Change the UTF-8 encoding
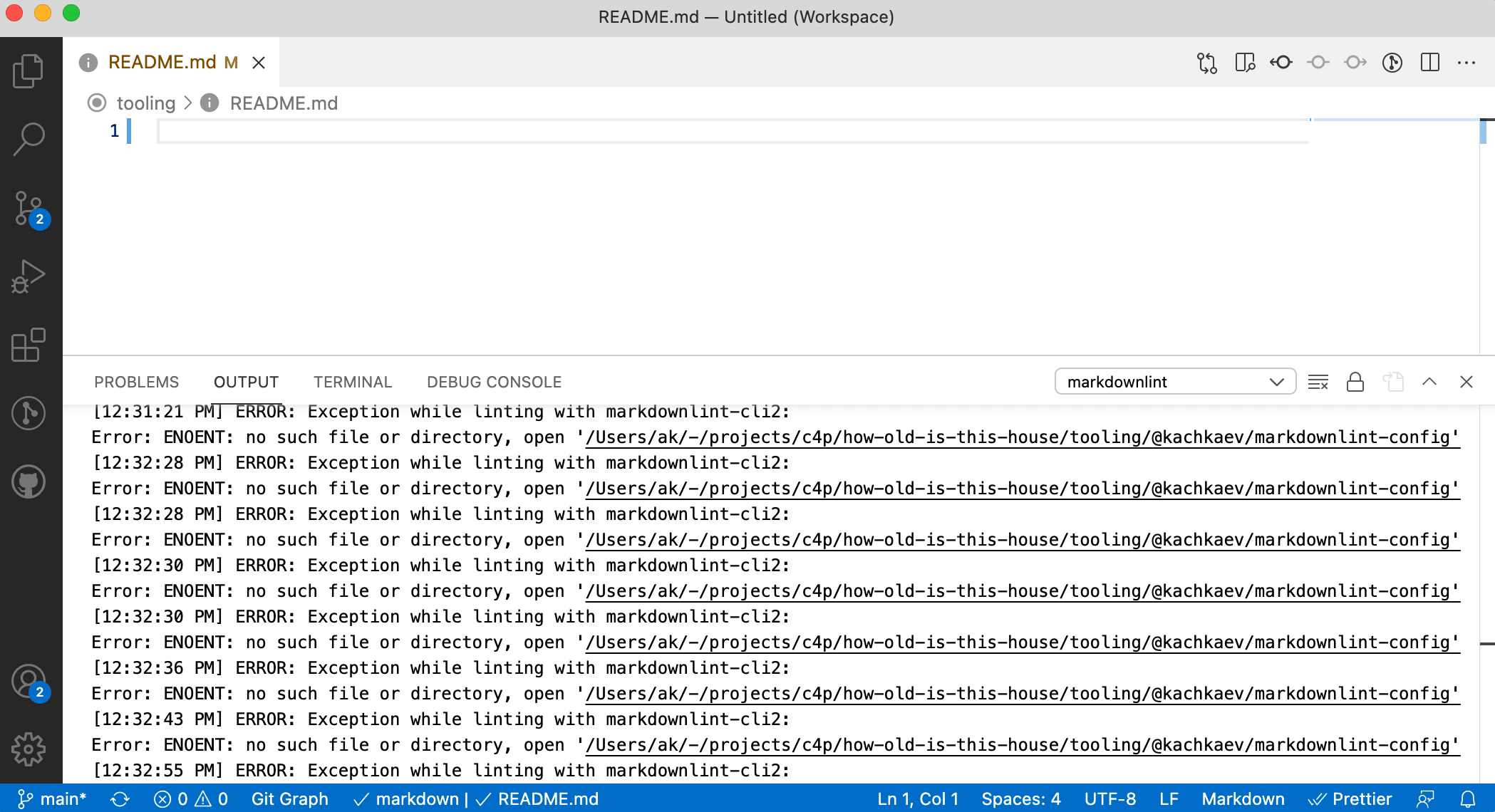Viewport: 1495px width, 812px height. pos(1110,799)
